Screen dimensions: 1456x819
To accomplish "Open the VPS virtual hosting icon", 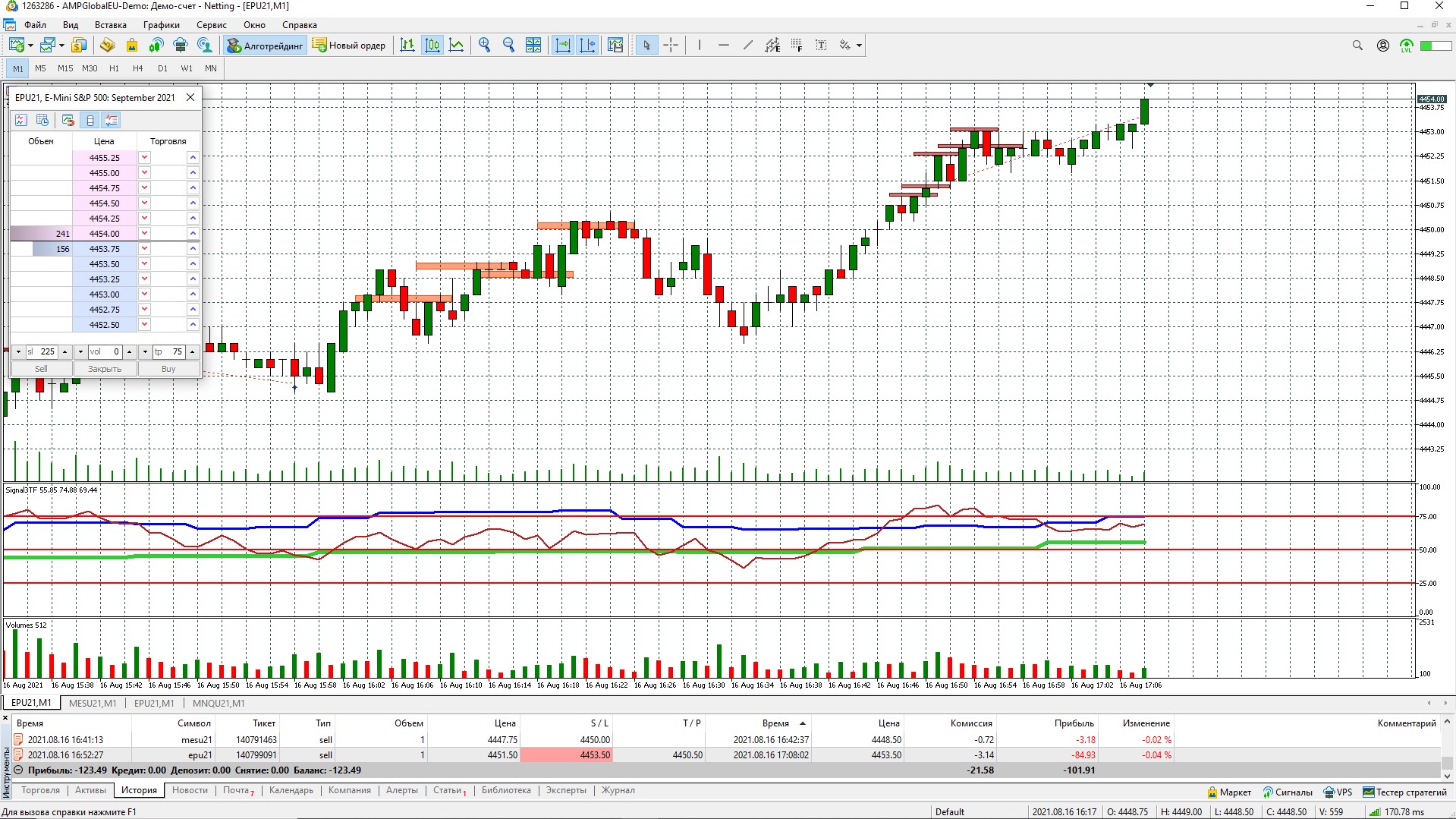I will pos(181,46).
